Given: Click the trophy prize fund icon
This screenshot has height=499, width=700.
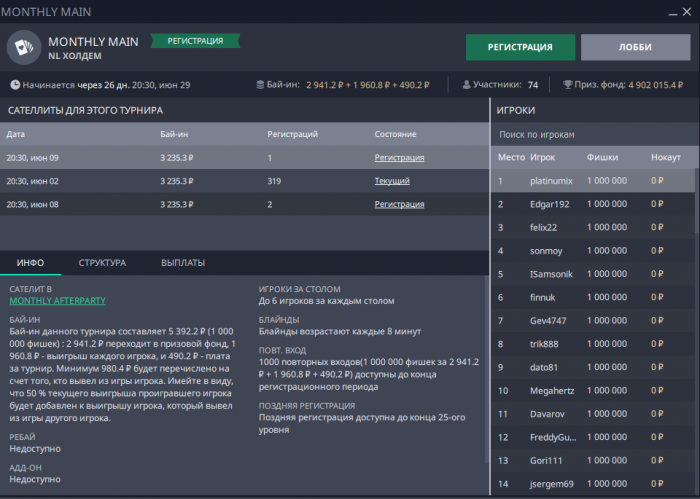Looking at the screenshot, I should tap(567, 85).
